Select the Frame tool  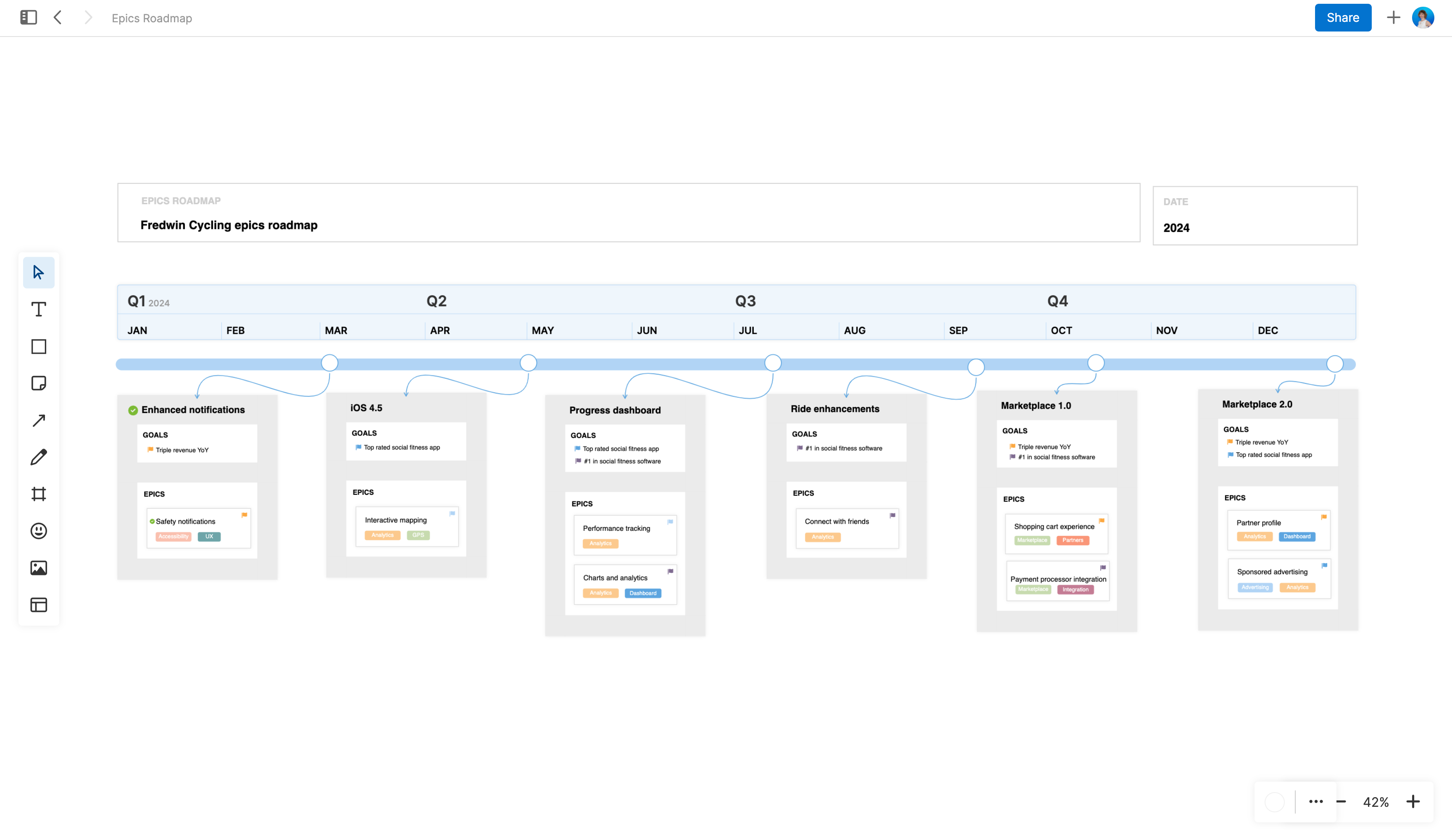click(38, 494)
